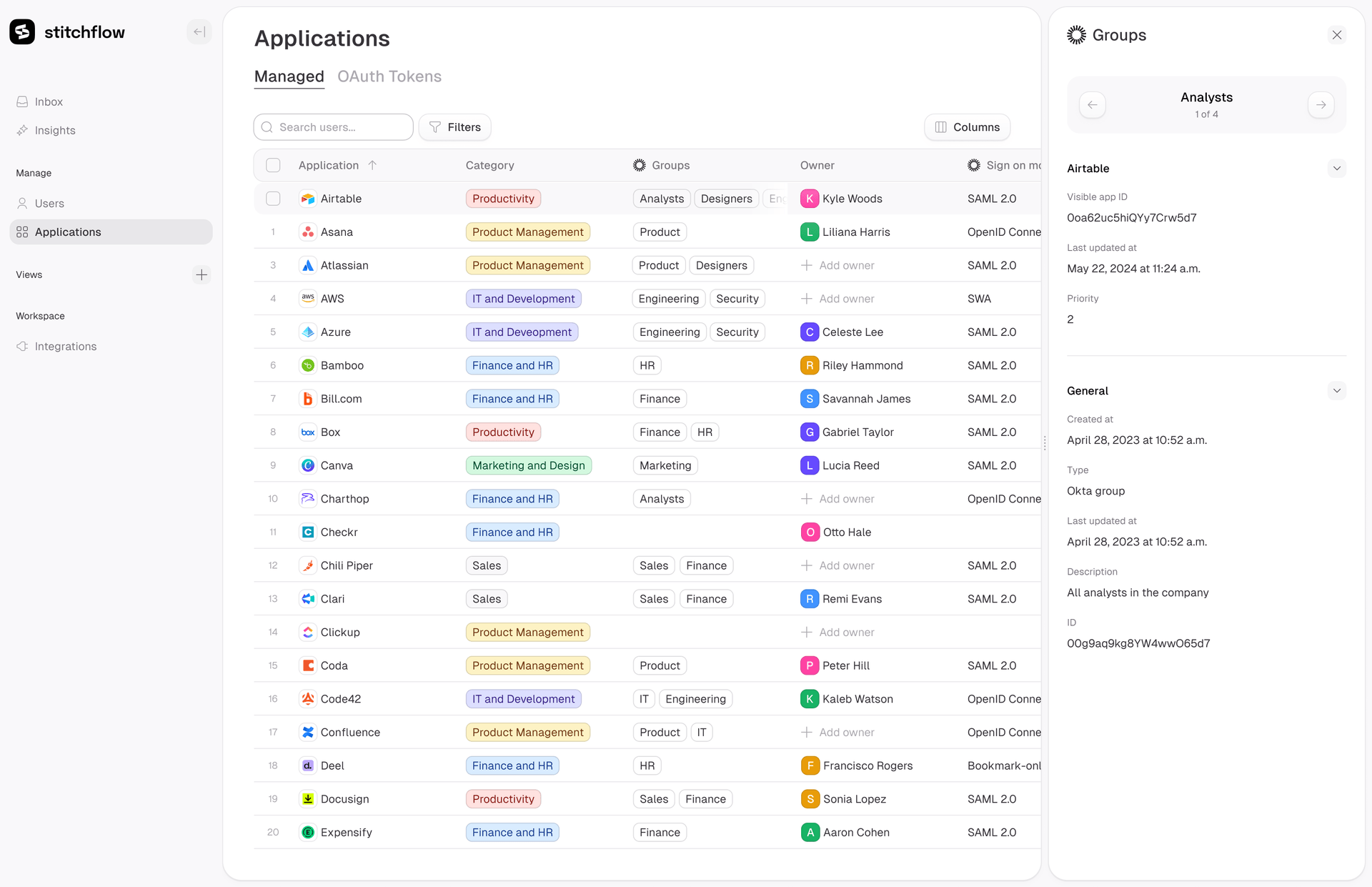Collapse the Airtable section chevron
This screenshot has height=887, width=1372.
pyautogui.click(x=1336, y=169)
